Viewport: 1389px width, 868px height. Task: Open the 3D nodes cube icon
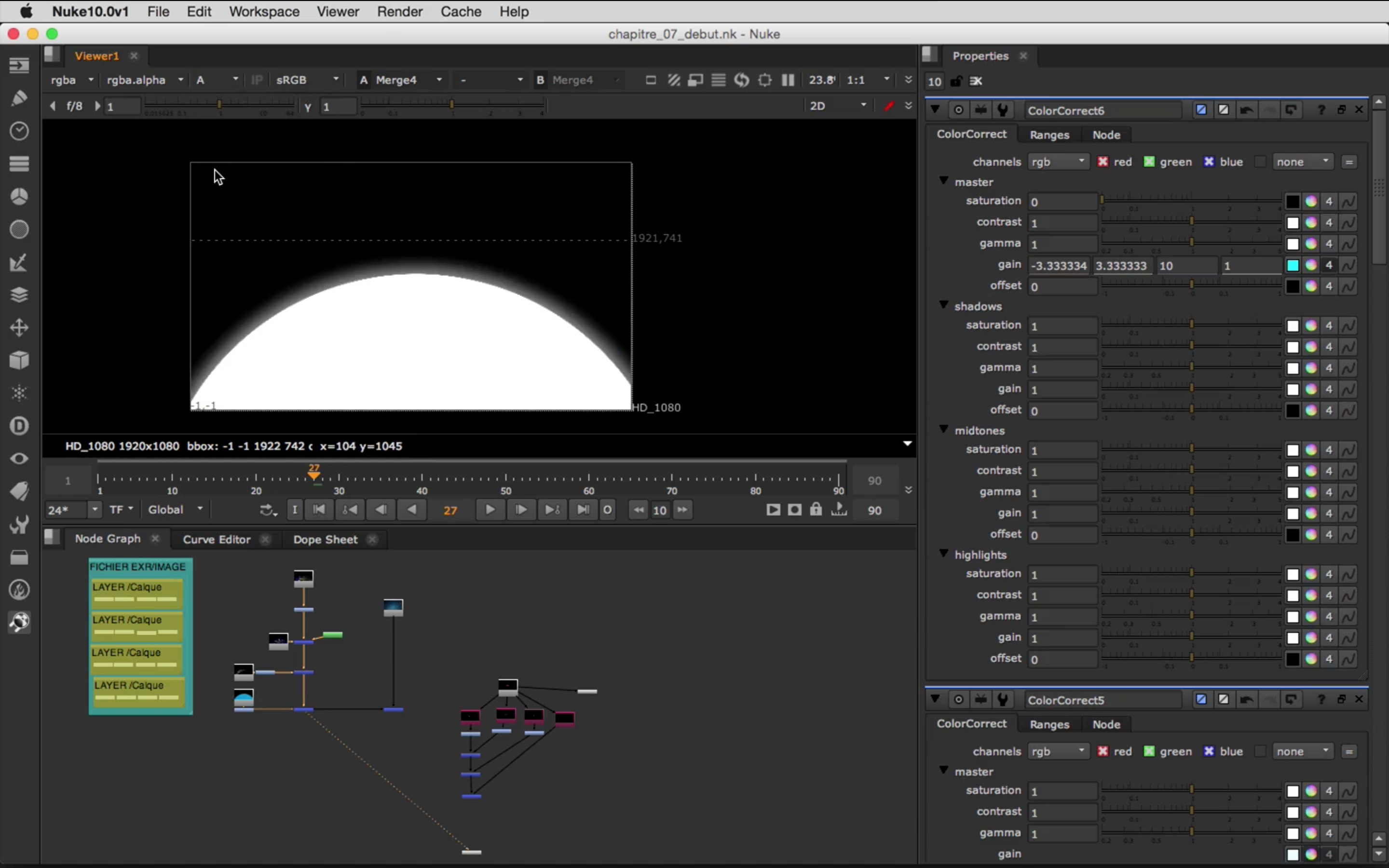pyautogui.click(x=19, y=361)
